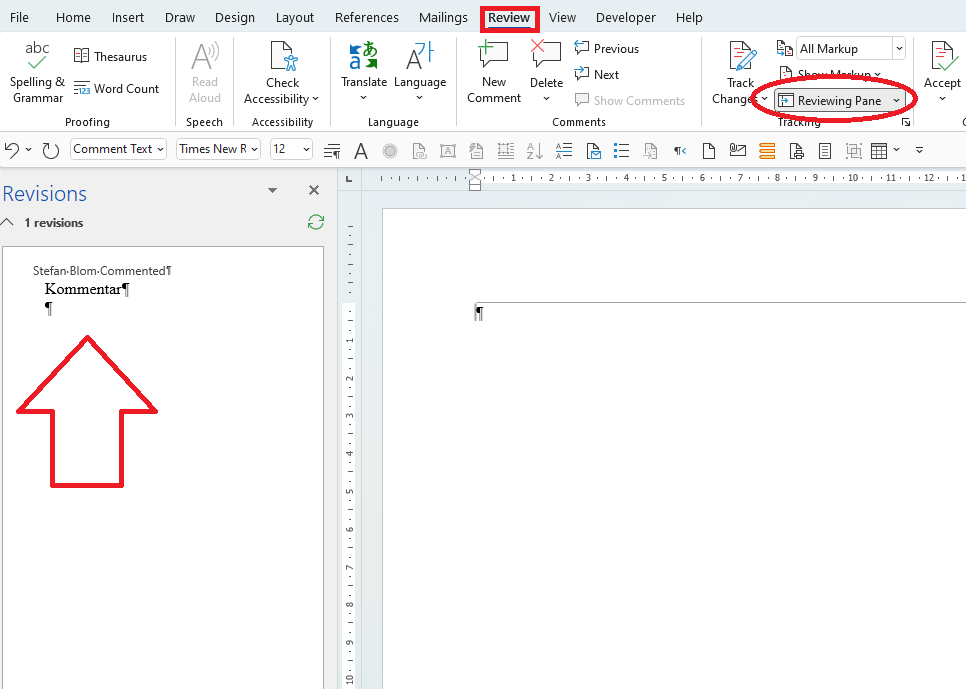Jump to the Next comment
Screen dimensions: 966x689
coord(596,75)
